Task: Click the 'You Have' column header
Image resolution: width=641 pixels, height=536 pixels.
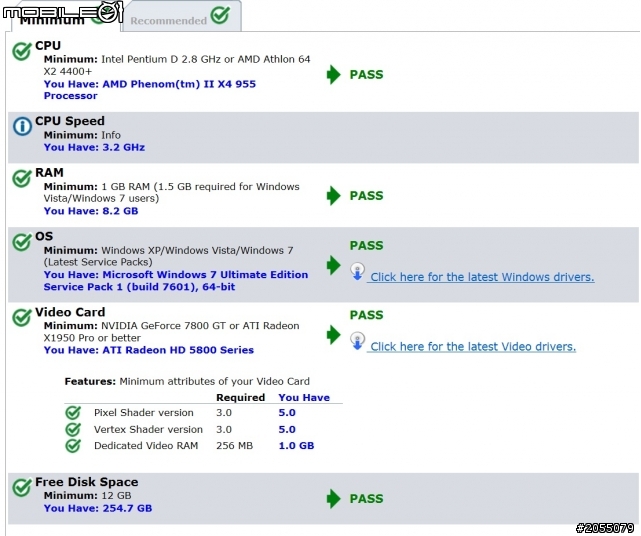Action: (304, 398)
